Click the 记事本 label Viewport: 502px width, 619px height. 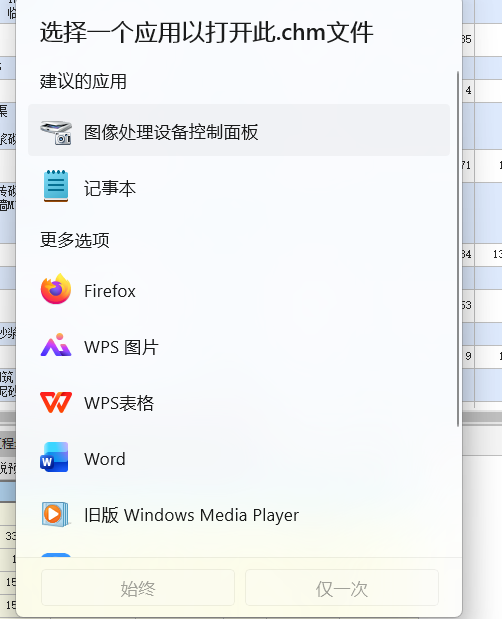pos(110,188)
